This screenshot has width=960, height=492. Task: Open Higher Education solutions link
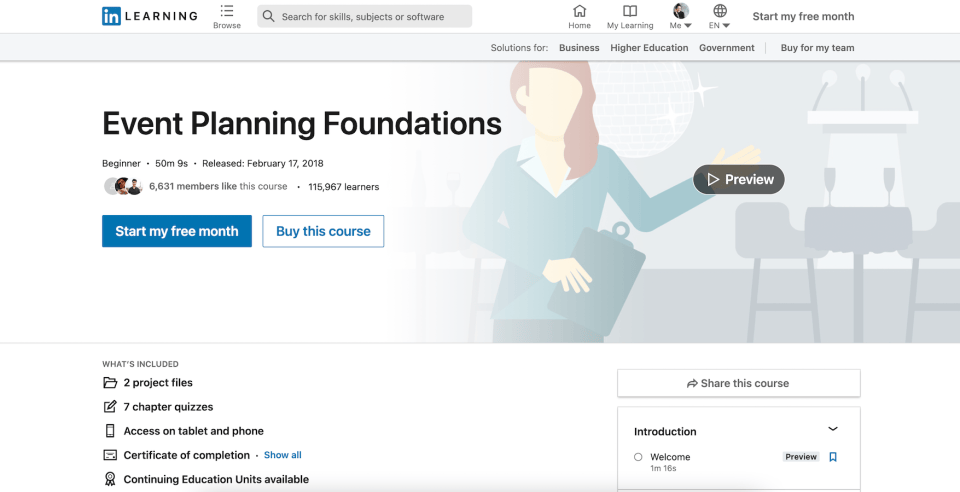click(649, 48)
